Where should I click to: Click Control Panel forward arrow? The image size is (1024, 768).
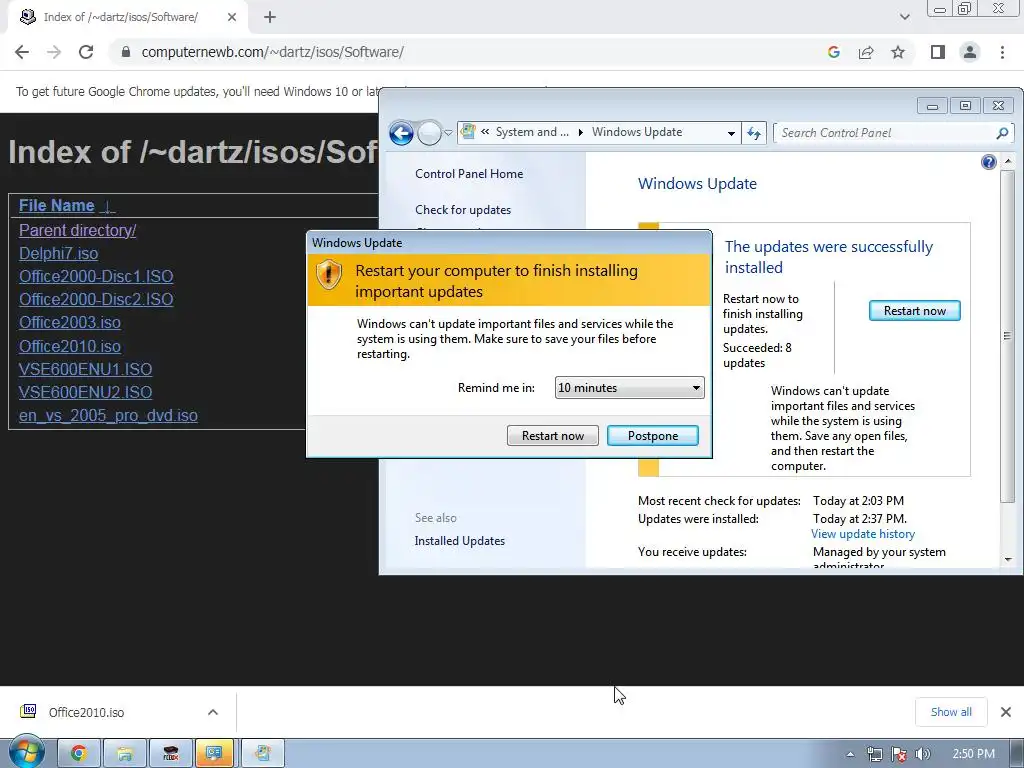tap(429, 133)
